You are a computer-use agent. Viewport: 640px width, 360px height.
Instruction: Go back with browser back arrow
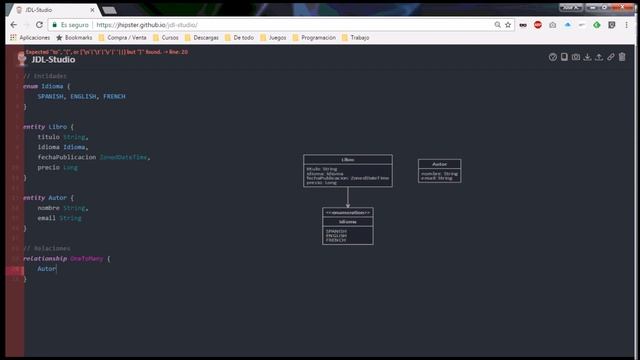[x=13, y=25]
